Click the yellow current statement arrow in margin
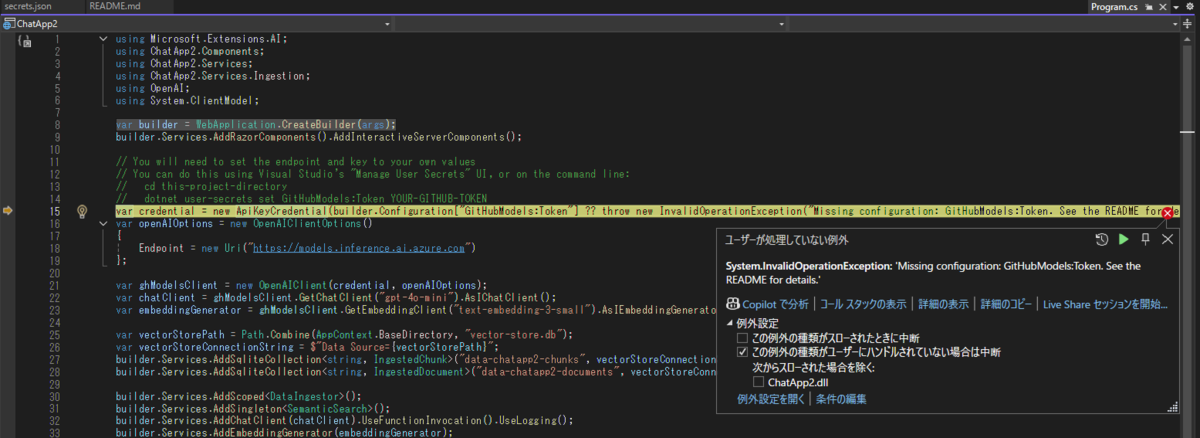Viewport: 1200px width, 438px height. pos(8,211)
